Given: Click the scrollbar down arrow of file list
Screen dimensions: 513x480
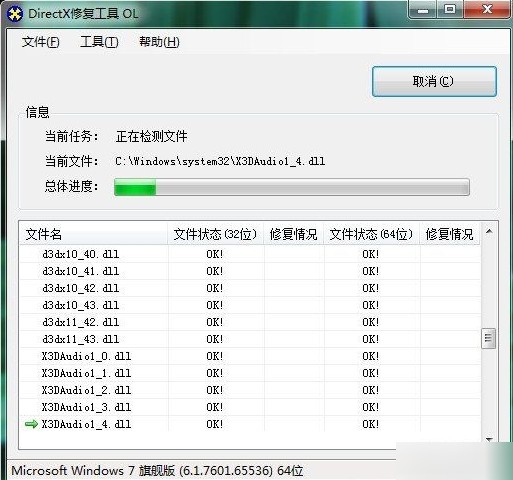Looking at the screenshot, I should point(489,439).
